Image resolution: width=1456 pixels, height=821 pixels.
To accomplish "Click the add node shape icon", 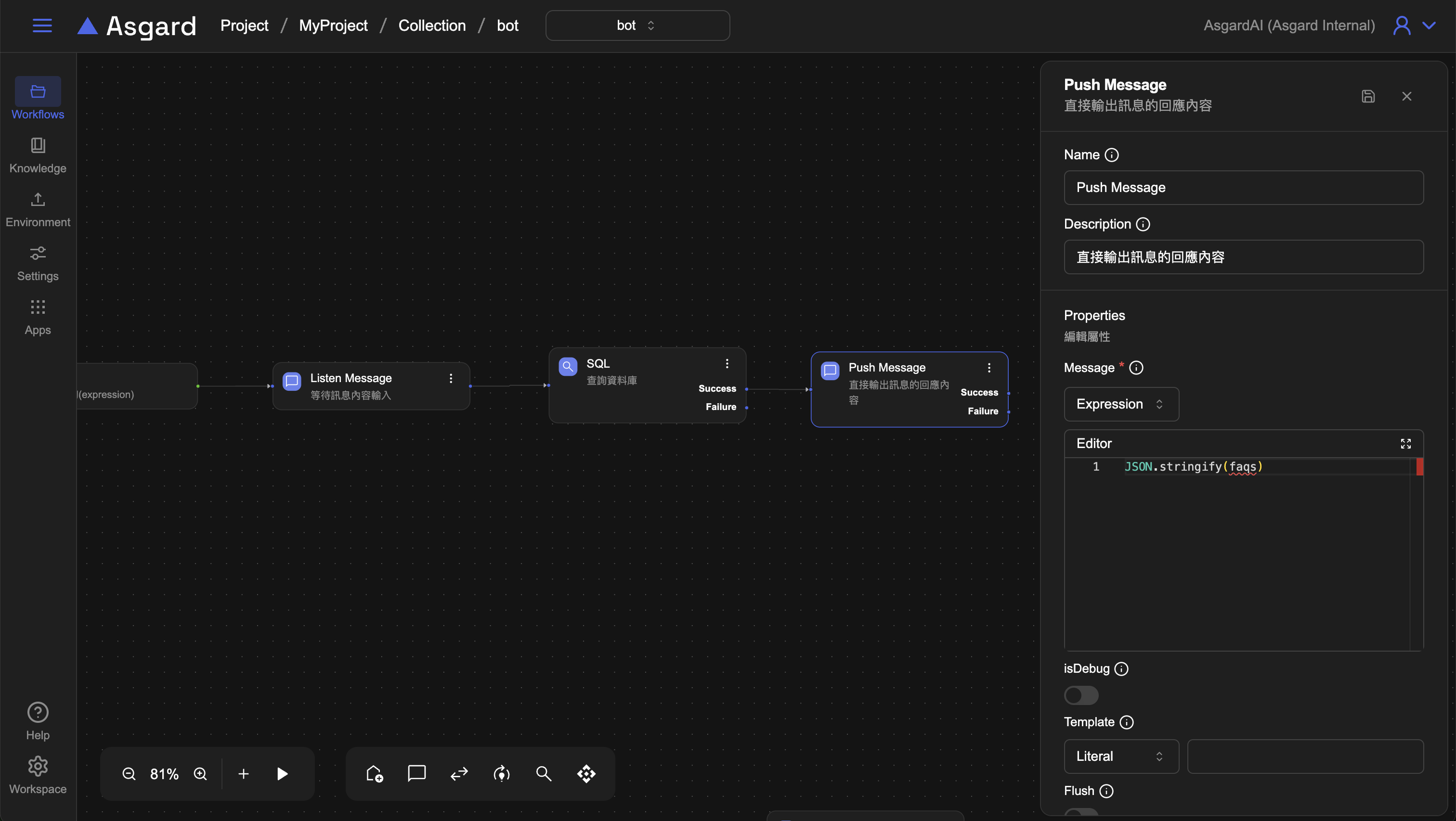I will 374,773.
